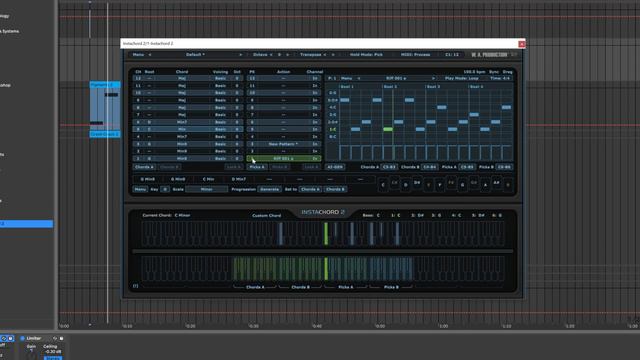
Task: Select the F# key button
Action: (x=451, y=183)
